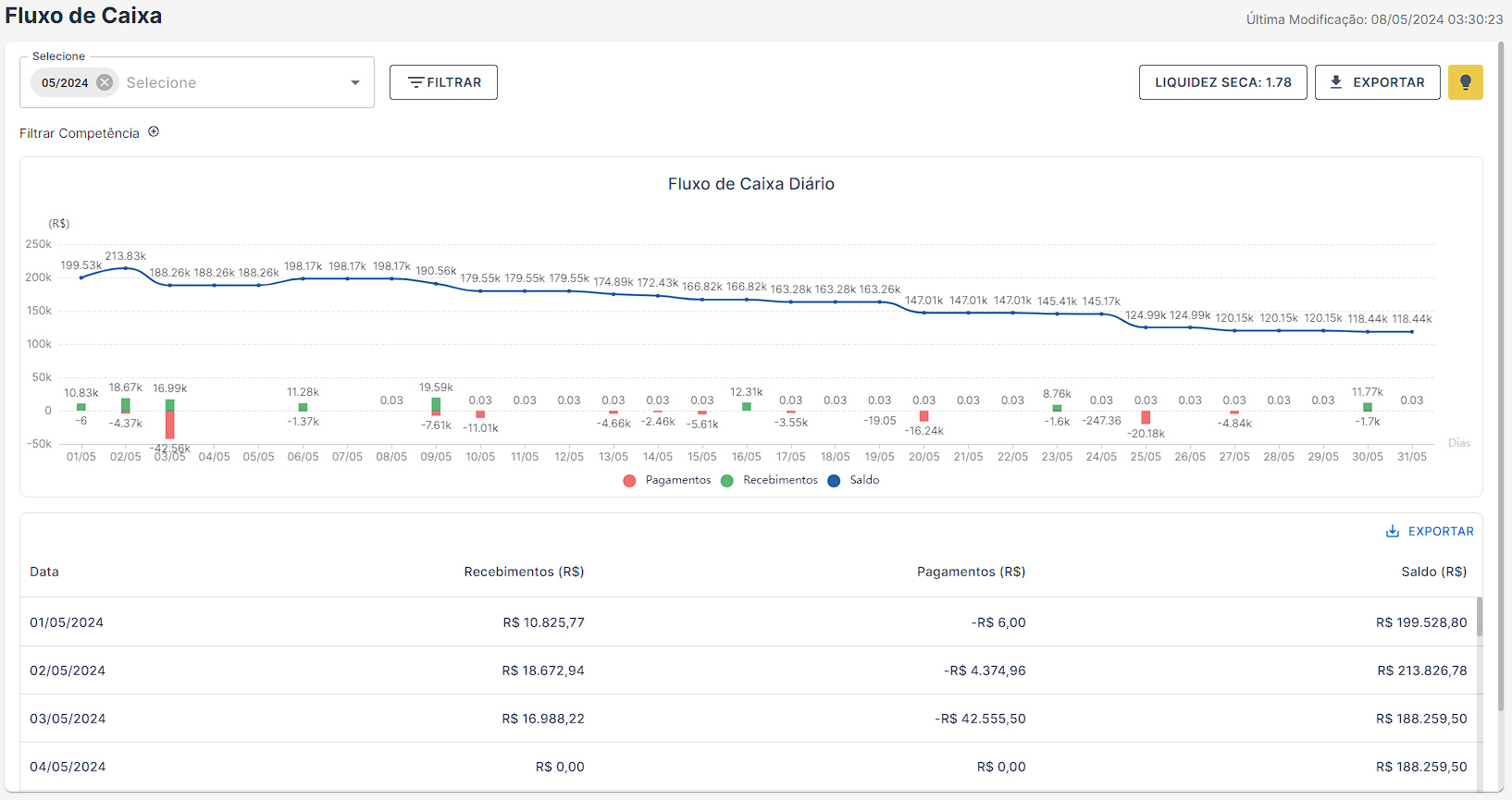1512x800 pixels.
Task: Click the yellow lightbulb tips icon
Action: (1465, 82)
